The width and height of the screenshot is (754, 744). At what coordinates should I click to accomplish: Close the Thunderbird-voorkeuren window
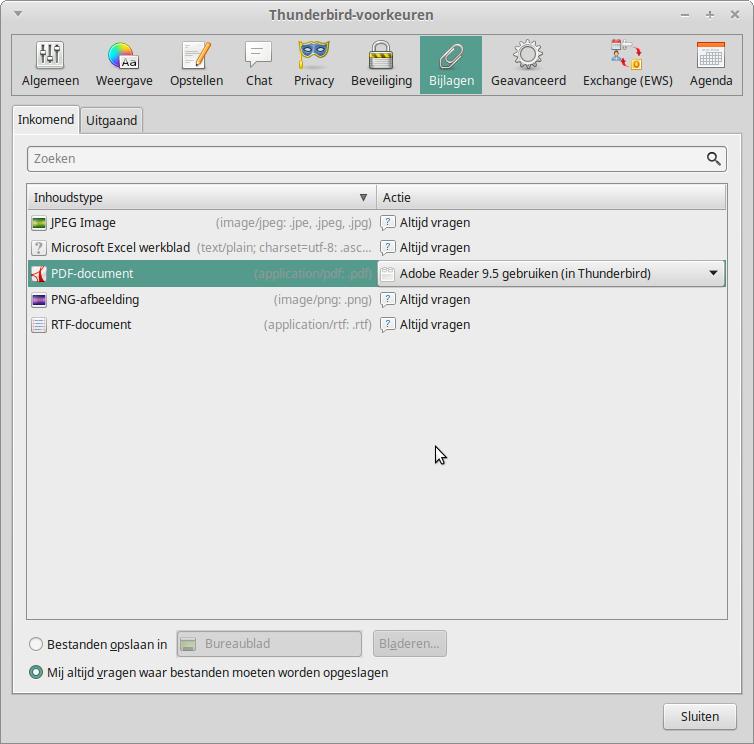tap(735, 15)
